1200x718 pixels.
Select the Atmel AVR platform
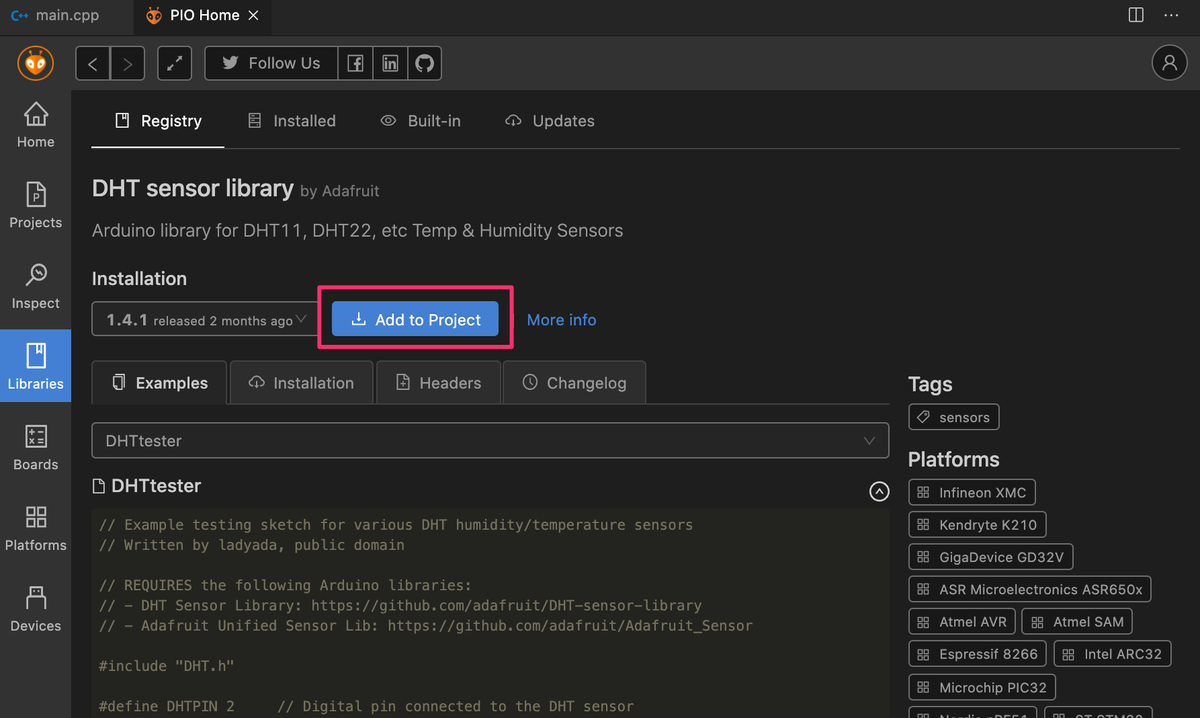(x=962, y=622)
